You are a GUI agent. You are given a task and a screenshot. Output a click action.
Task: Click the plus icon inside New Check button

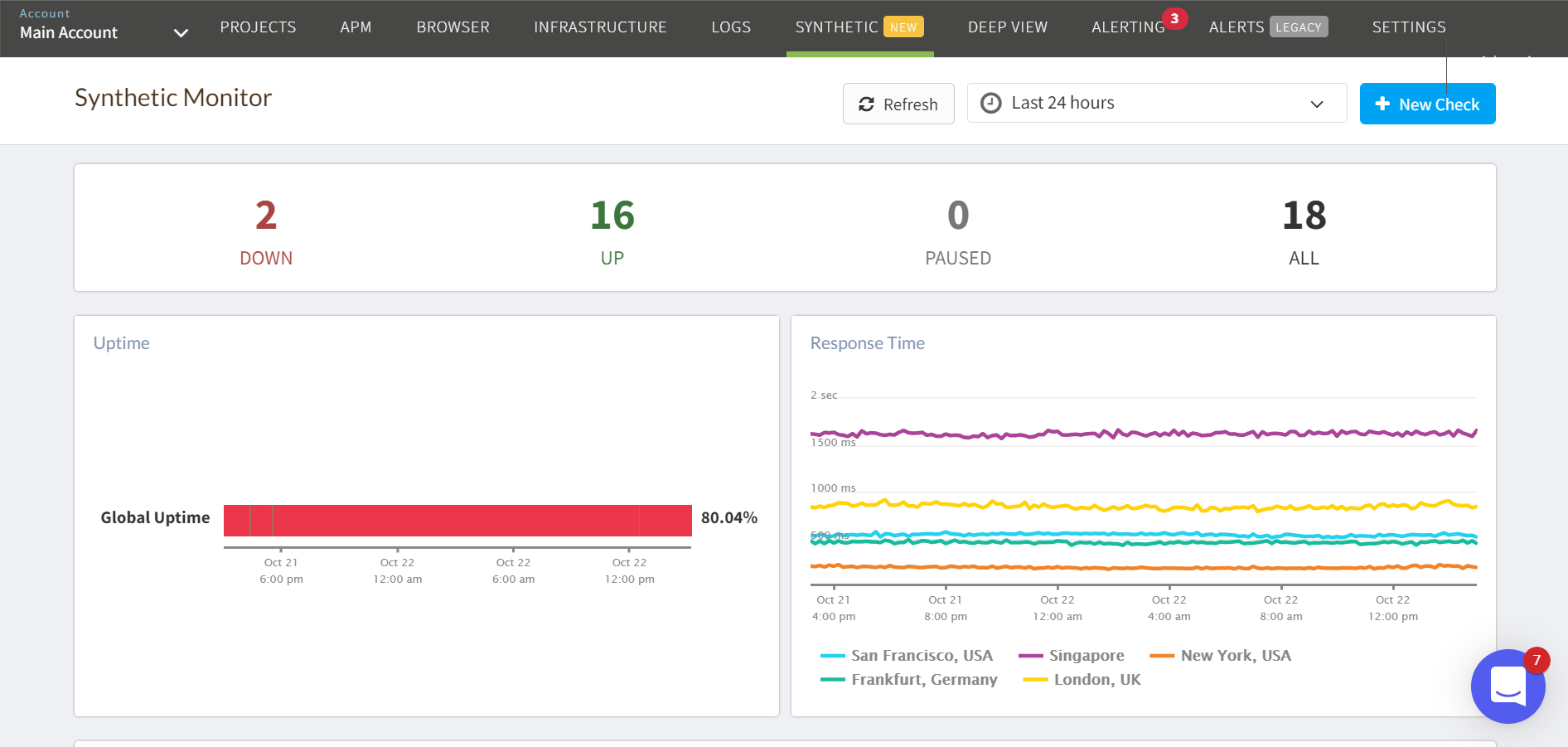(x=1382, y=104)
